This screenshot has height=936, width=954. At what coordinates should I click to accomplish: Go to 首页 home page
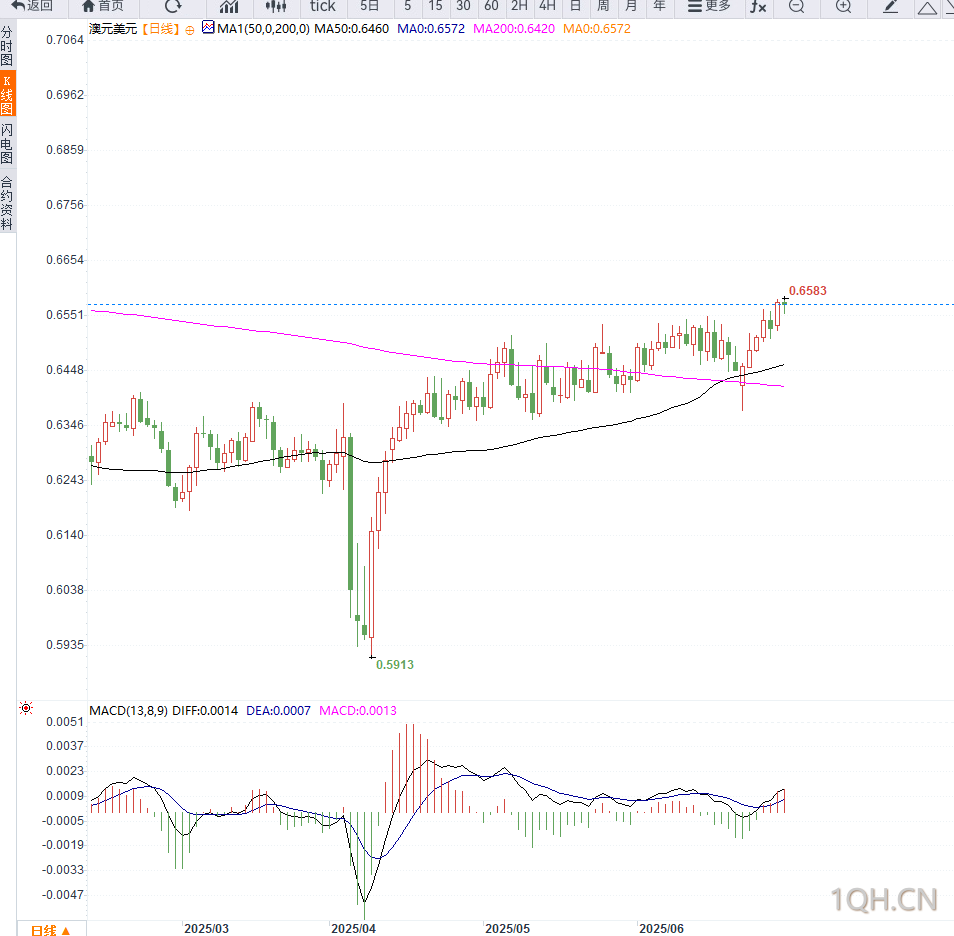click(x=102, y=6)
